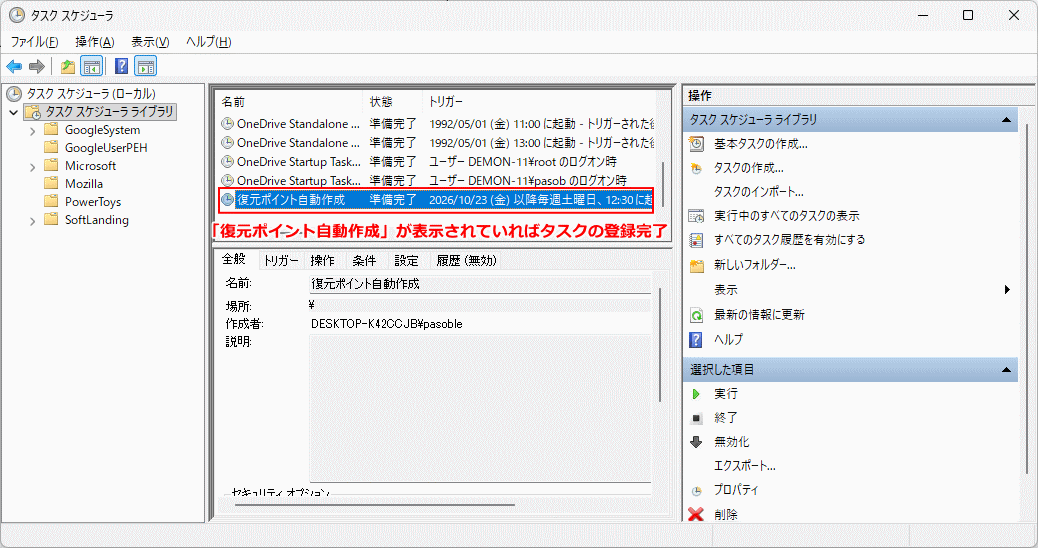
Task: Select the OneDrive Startup Task pasob logon row
Action: click(437, 180)
